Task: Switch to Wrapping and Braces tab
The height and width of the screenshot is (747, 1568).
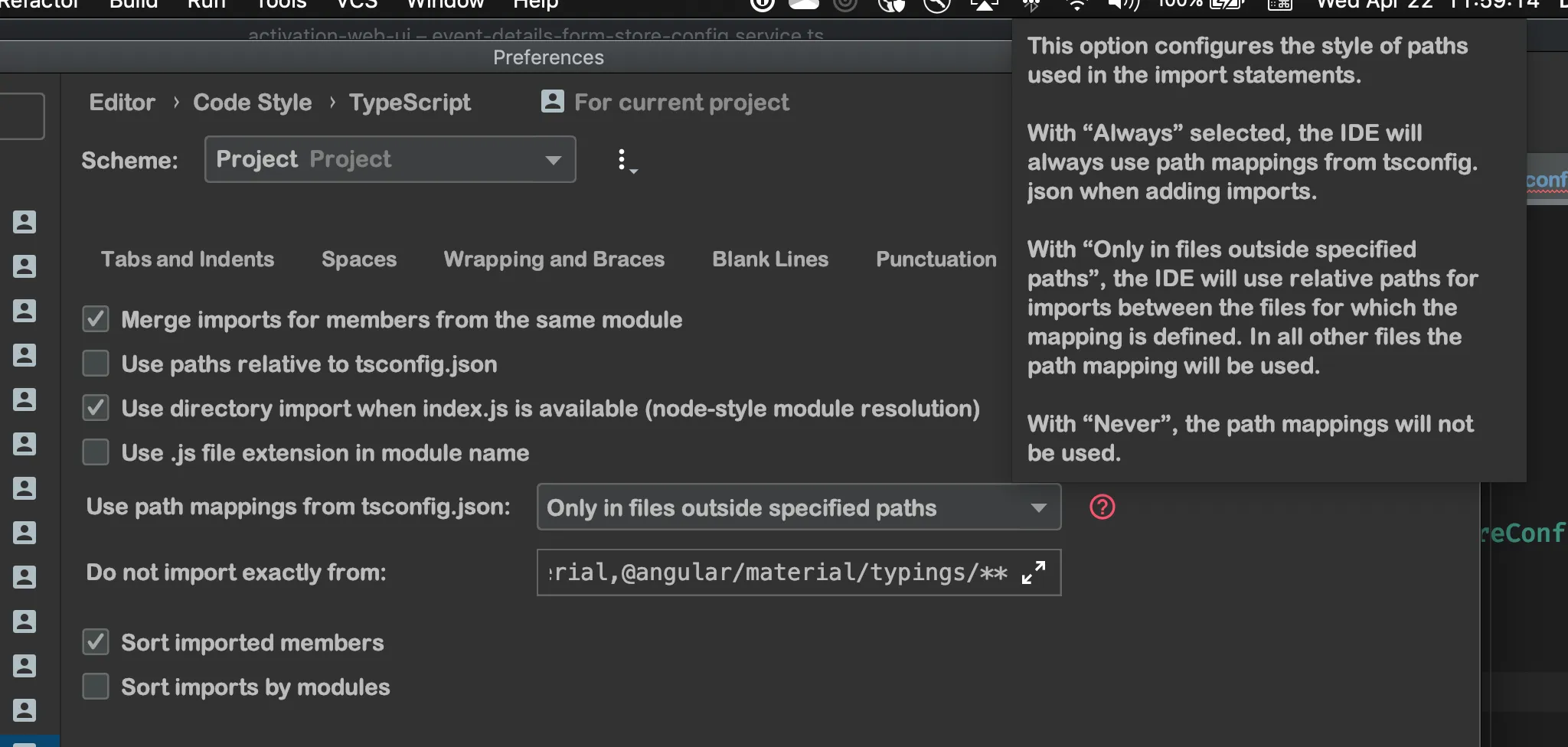Action: pyautogui.click(x=554, y=259)
